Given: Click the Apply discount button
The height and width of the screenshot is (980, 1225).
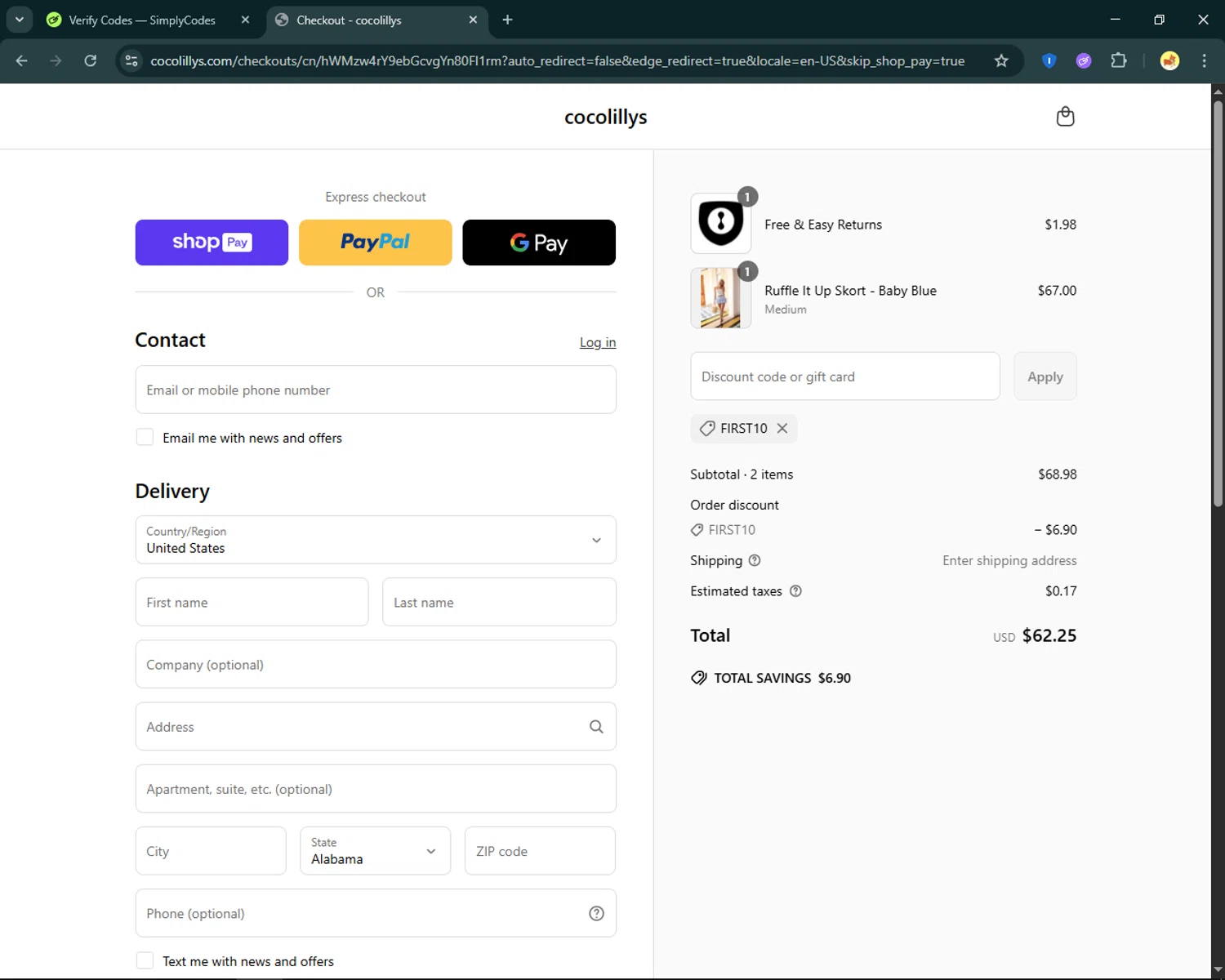Looking at the screenshot, I should pos(1045,376).
